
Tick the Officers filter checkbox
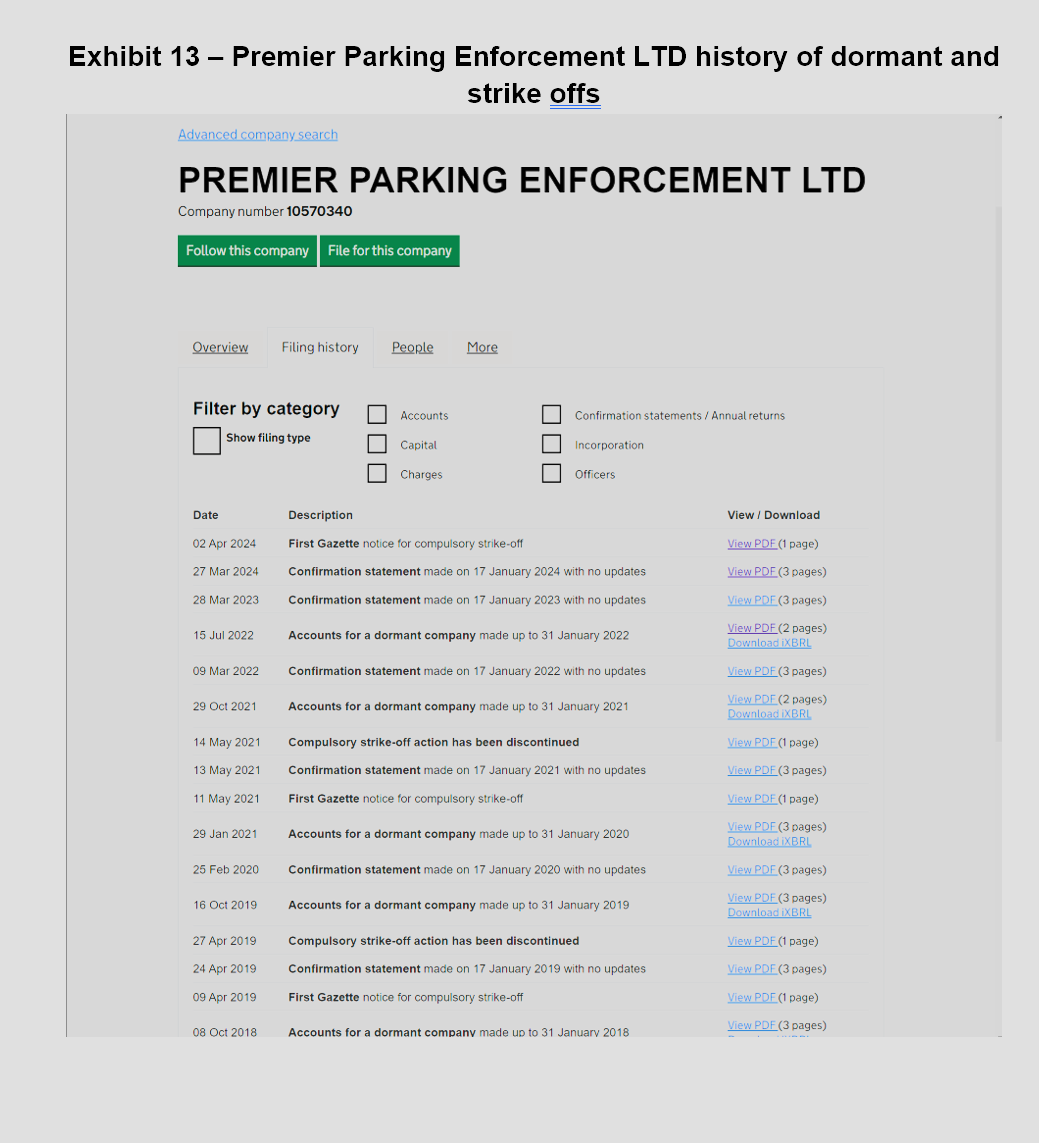[x=551, y=474]
